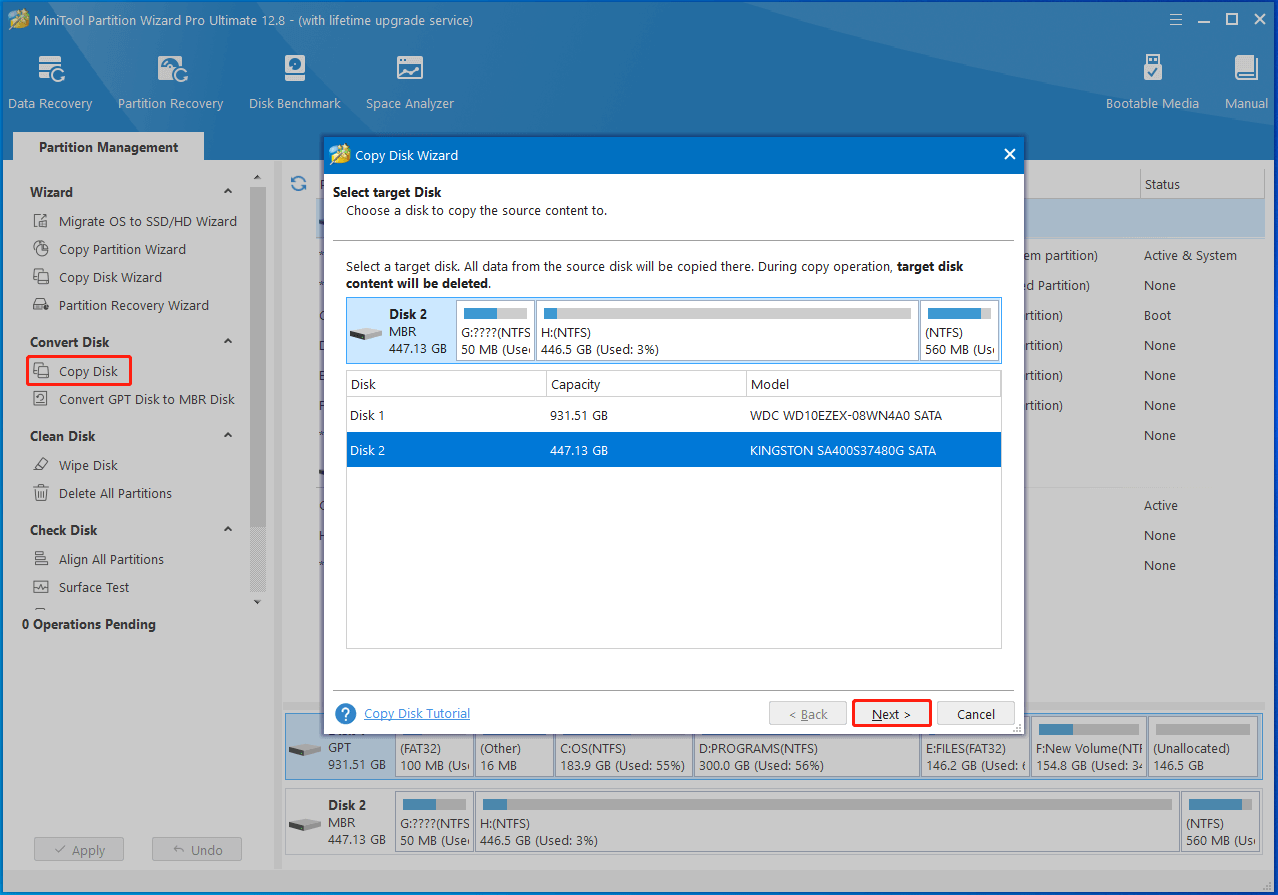Select 146.5 GB Unallocated space in disk map

pyautogui.click(x=1203, y=748)
